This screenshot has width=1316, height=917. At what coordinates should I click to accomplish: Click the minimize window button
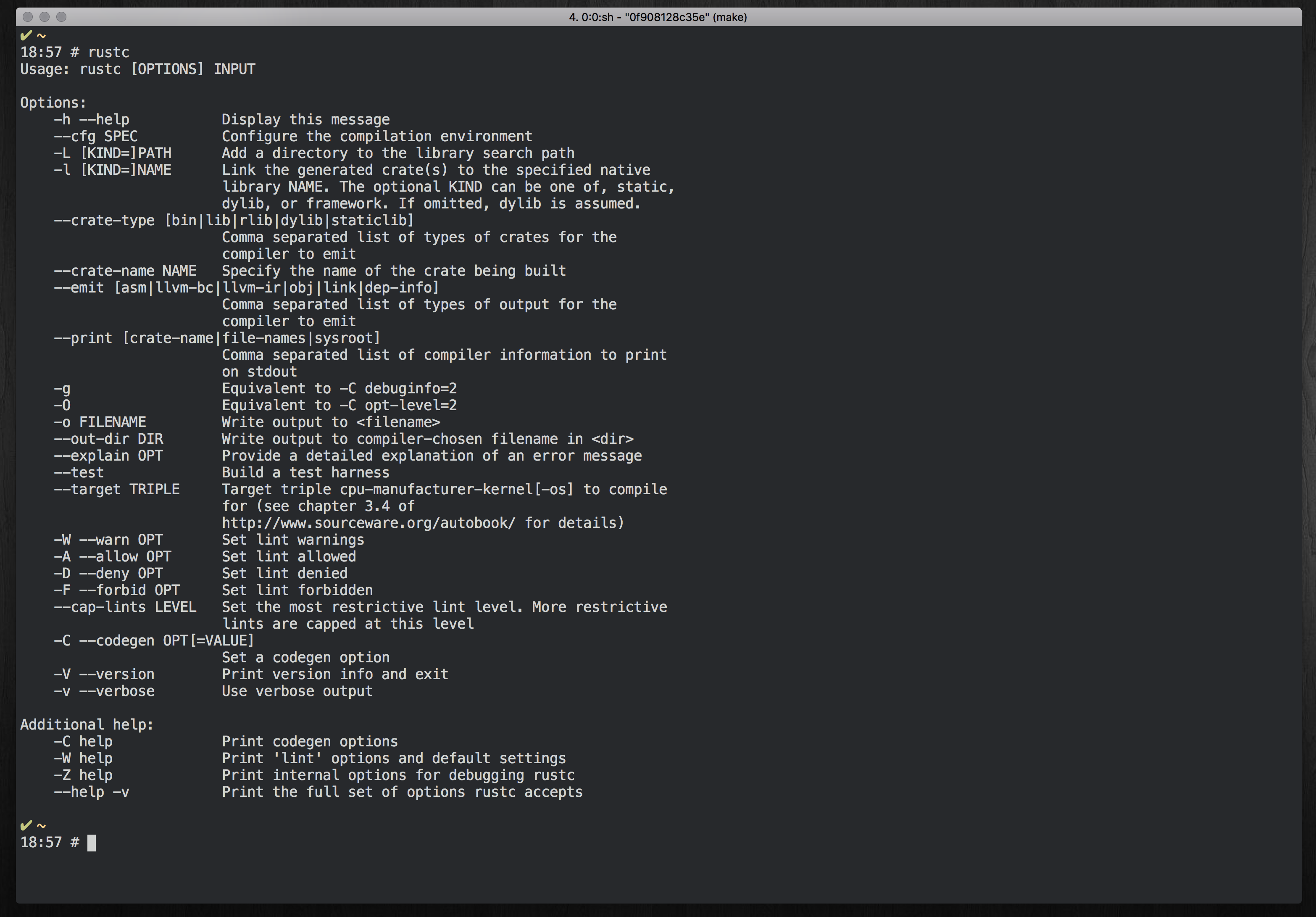tap(44, 17)
